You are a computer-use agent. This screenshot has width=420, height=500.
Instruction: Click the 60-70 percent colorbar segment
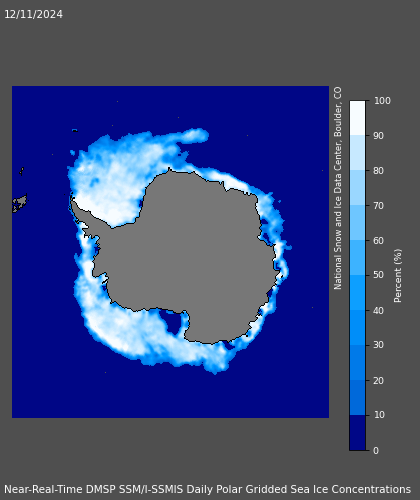pyautogui.click(x=357, y=223)
